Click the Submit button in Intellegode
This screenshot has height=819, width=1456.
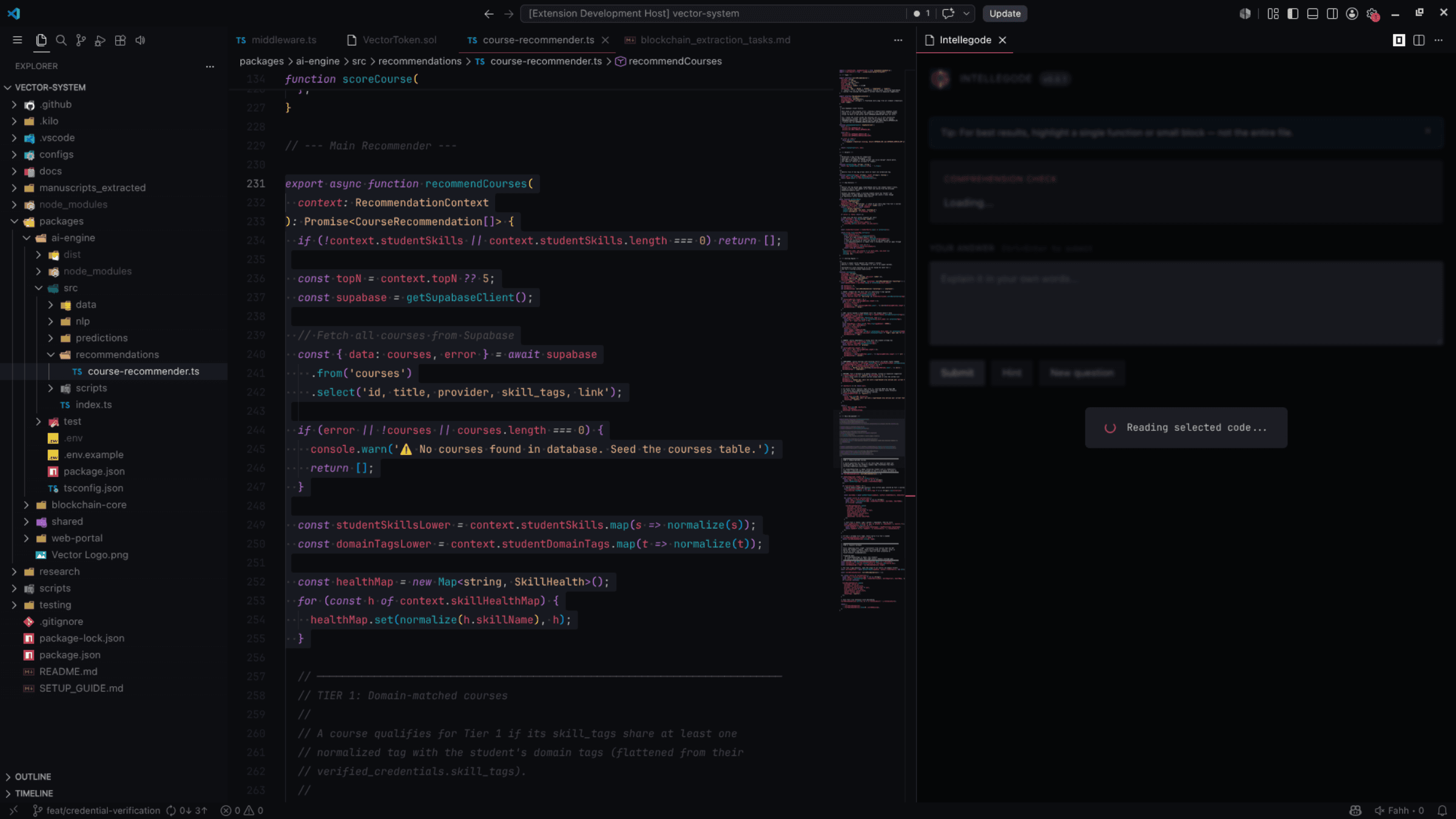pyautogui.click(x=957, y=372)
